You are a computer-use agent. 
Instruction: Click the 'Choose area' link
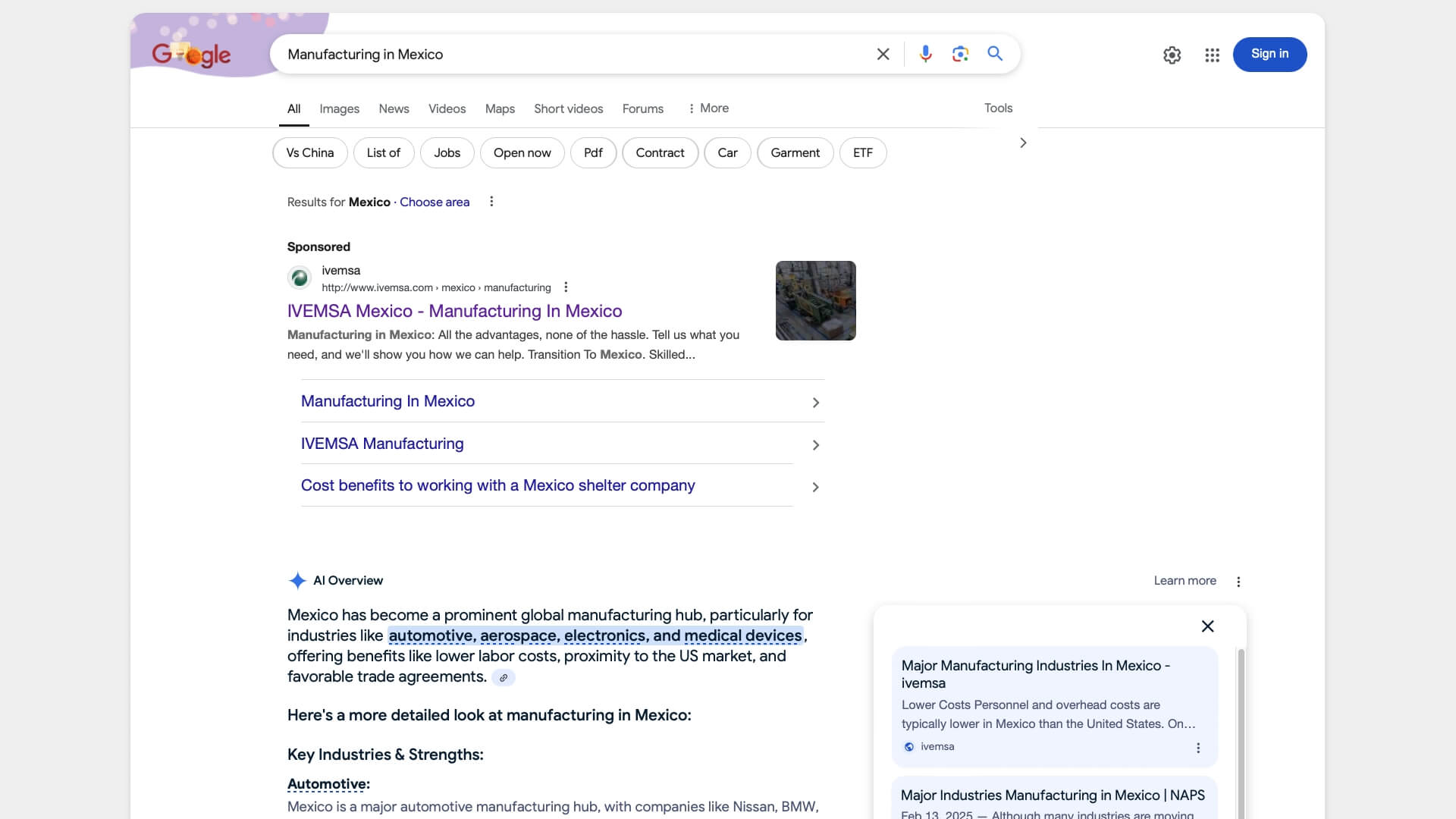435,202
